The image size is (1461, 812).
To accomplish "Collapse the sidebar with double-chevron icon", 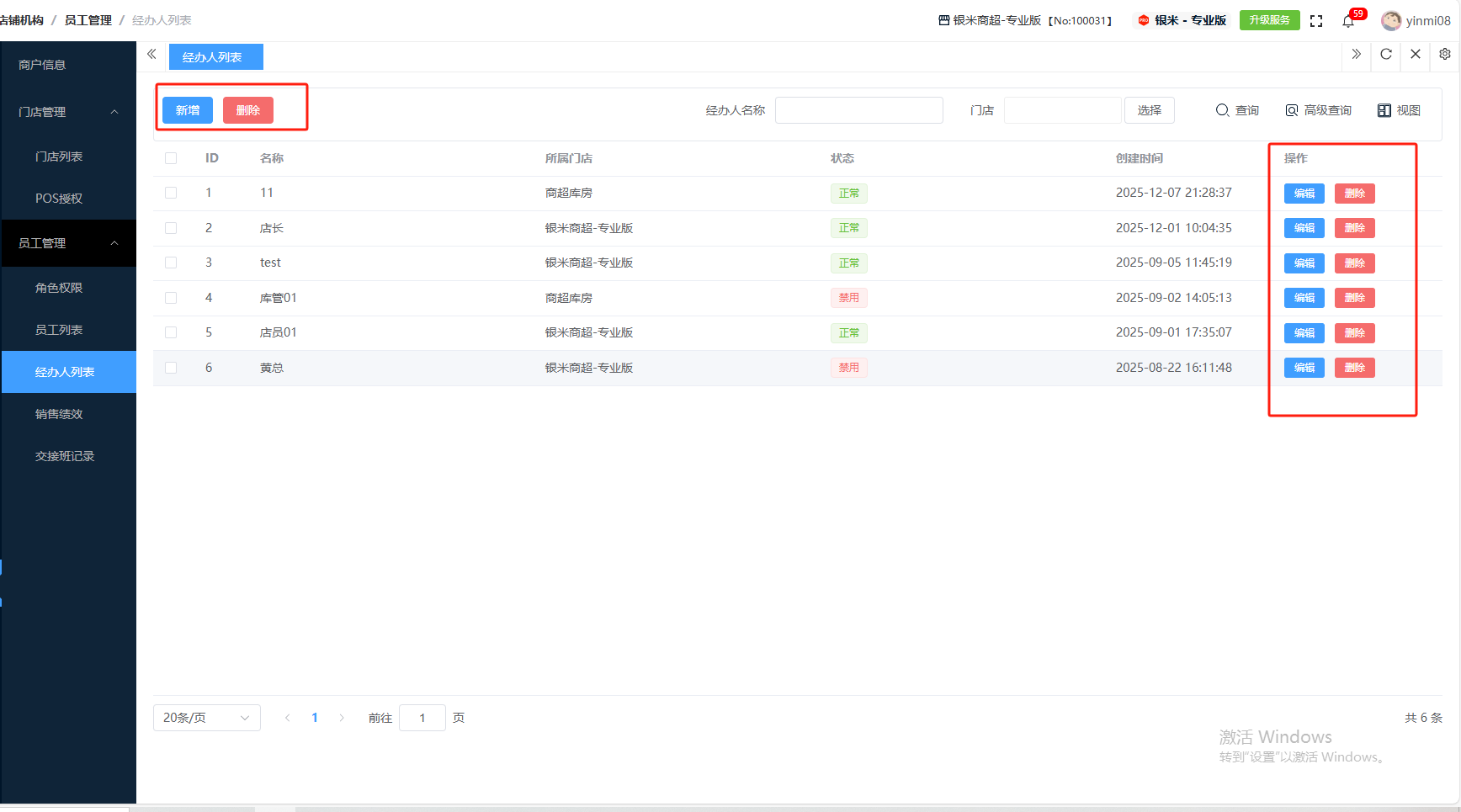I will click(x=151, y=55).
